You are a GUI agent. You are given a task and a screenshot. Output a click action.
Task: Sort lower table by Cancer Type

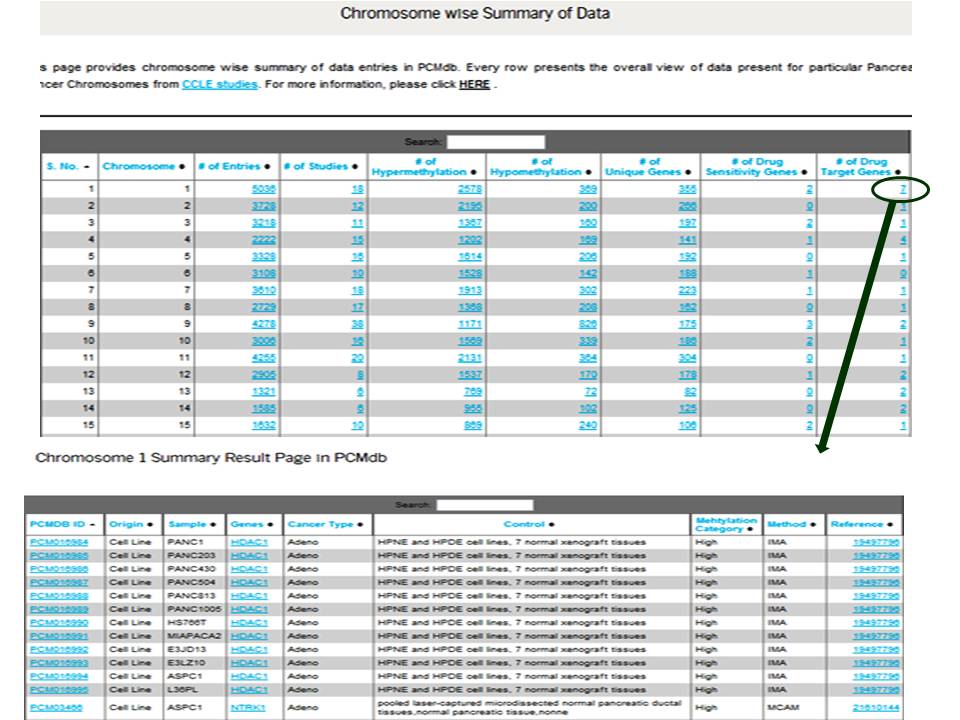[327, 524]
